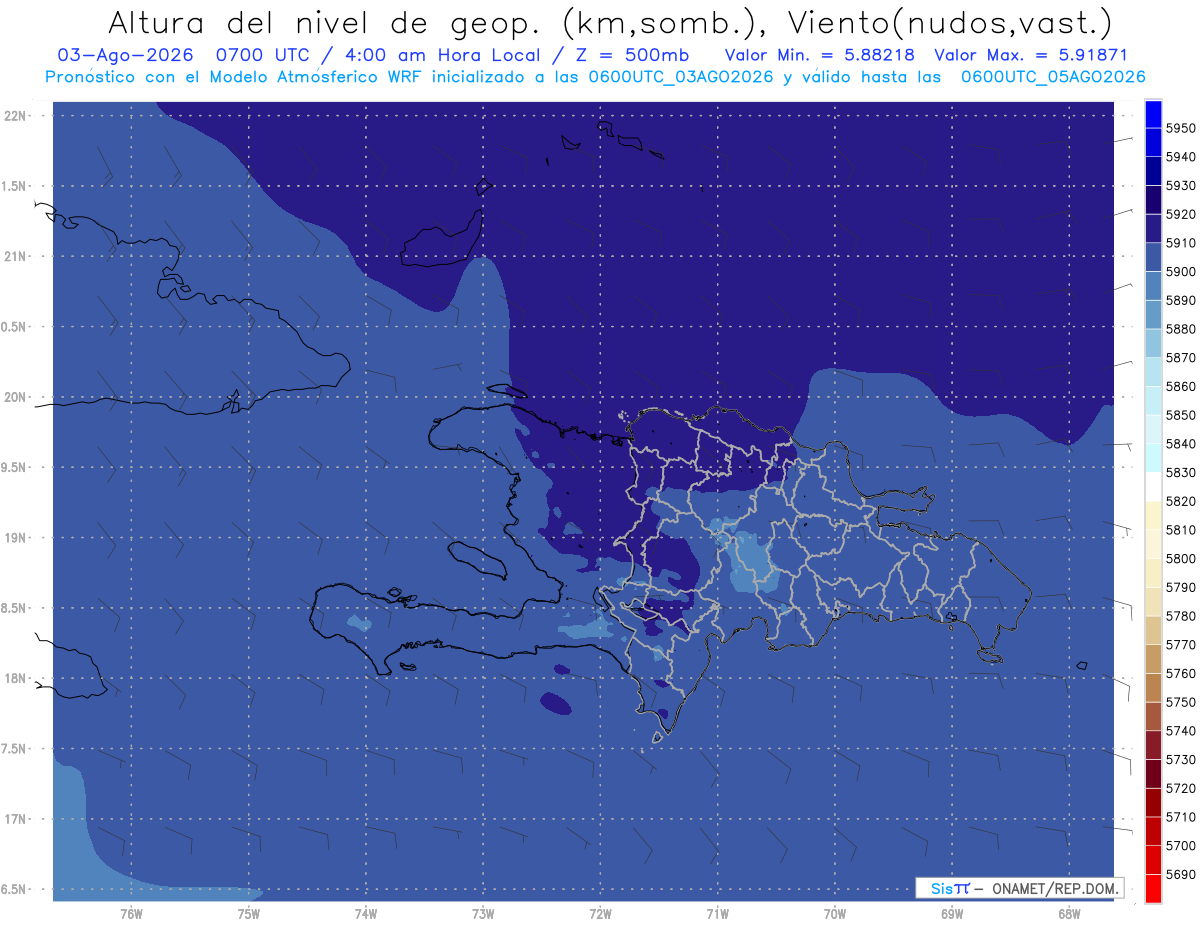
Task: Click the longitude label '69W'
Action: point(951,913)
